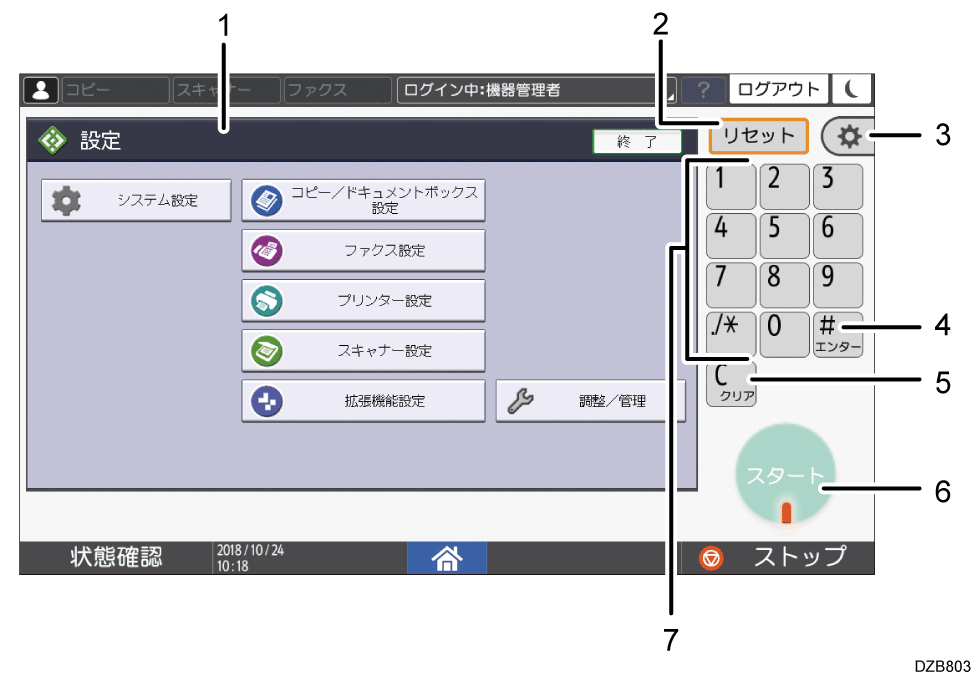This screenshot has width=974, height=679.
Task: Tap the home screen icon at bottom center
Action: pyautogui.click(x=446, y=558)
